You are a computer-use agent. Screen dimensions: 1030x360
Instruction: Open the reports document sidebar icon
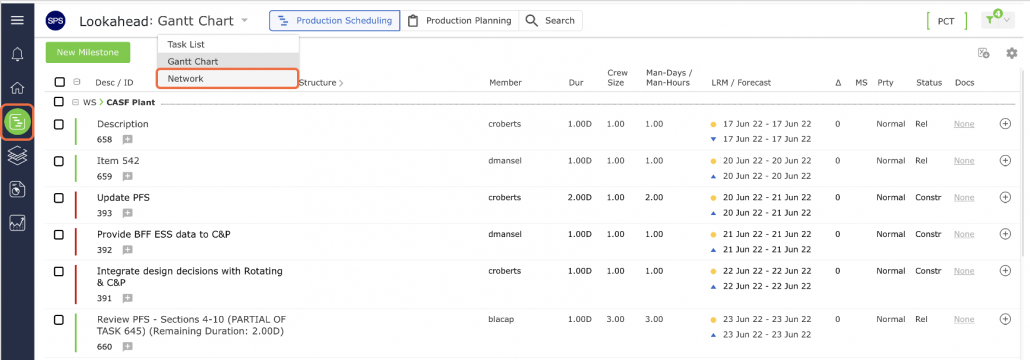point(18,190)
